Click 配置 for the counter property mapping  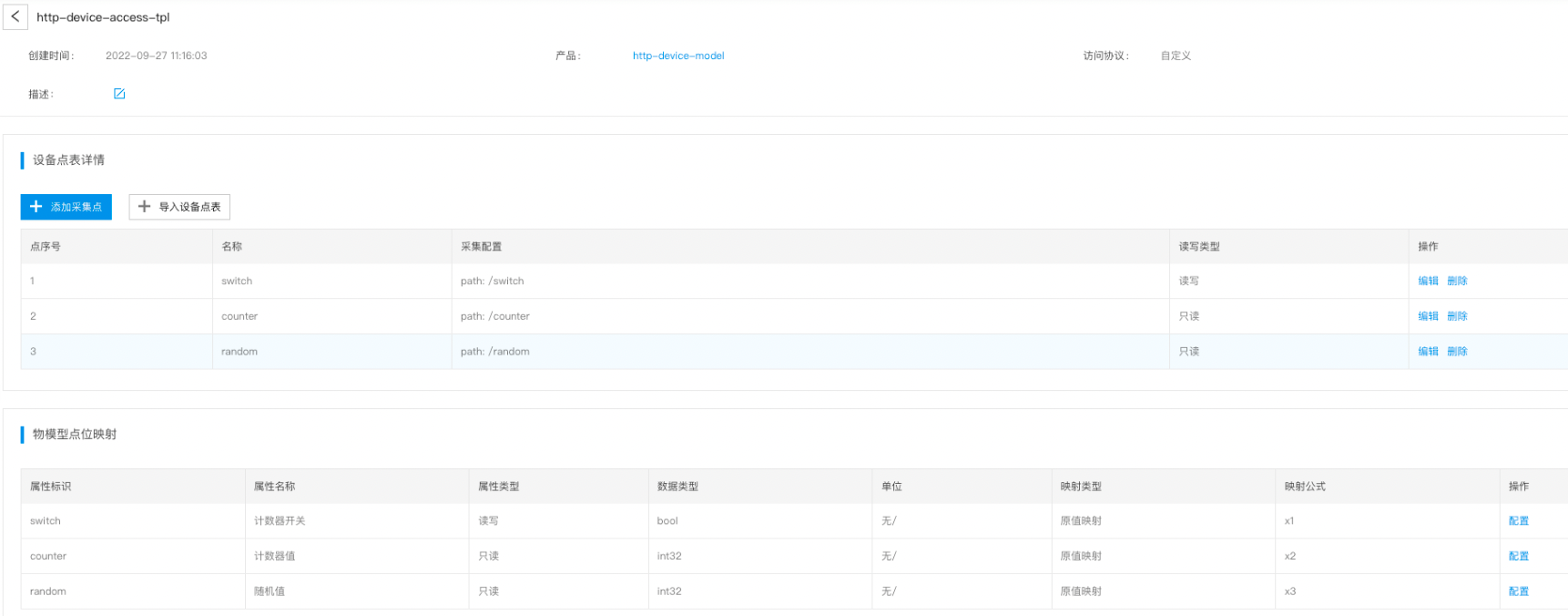1519,556
